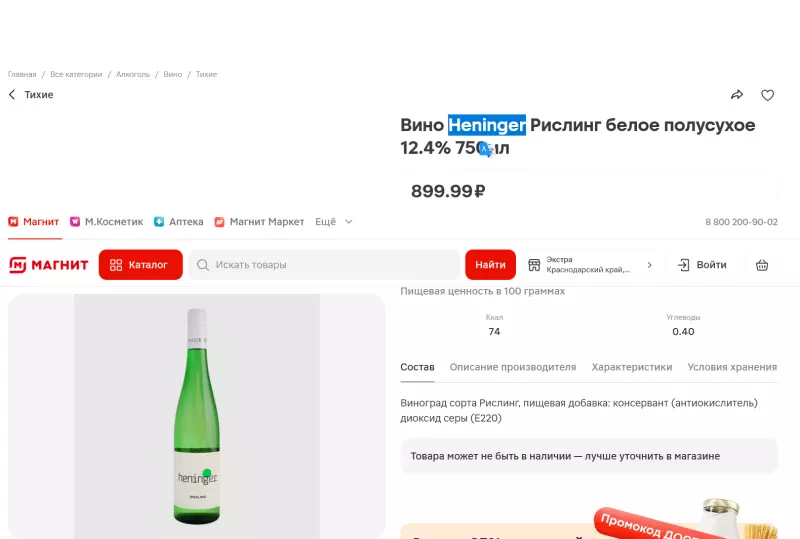Click the Магнит logo
Viewport: 800px width, 539px height.
pos(49,265)
